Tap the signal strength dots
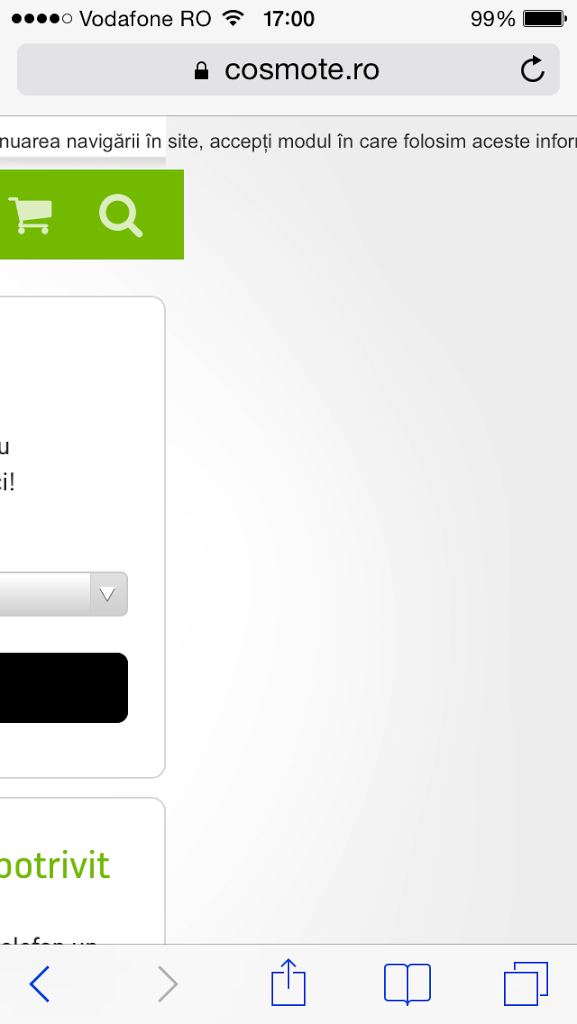 click(x=42, y=19)
